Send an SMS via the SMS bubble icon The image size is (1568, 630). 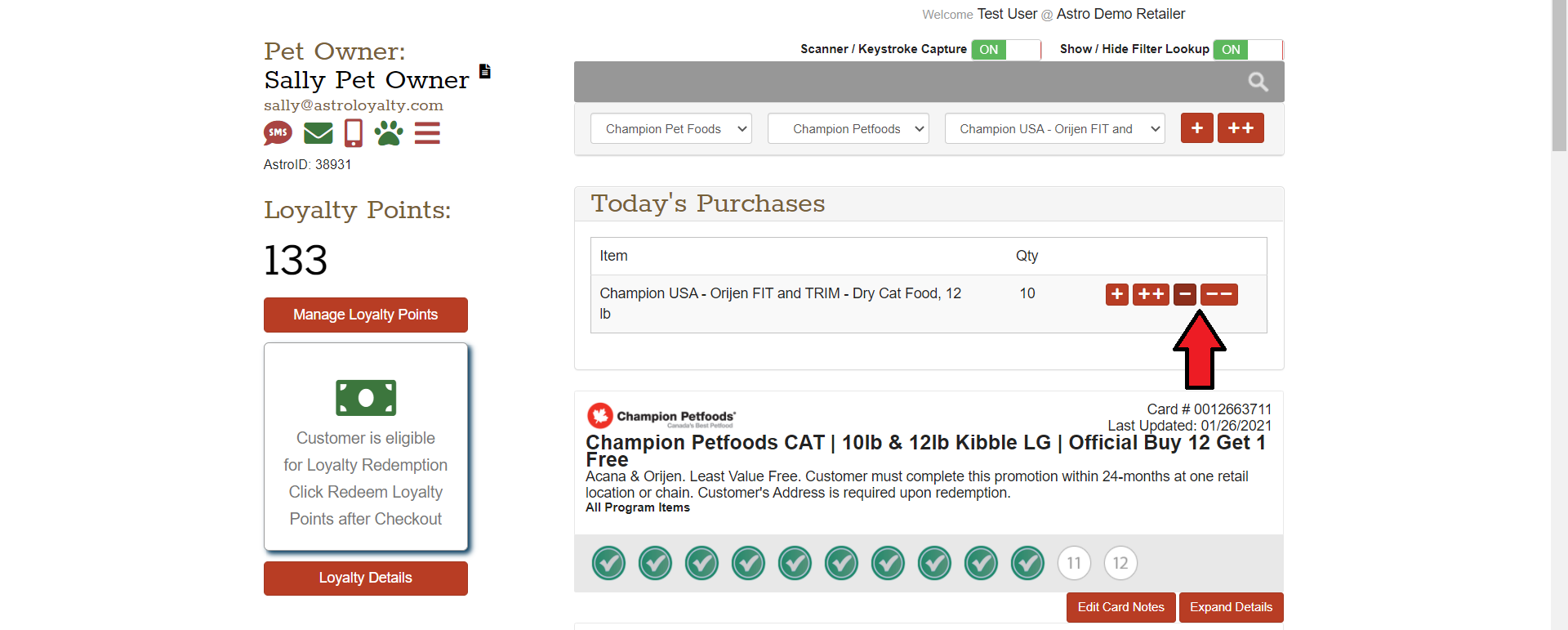pyautogui.click(x=278, y=132)
